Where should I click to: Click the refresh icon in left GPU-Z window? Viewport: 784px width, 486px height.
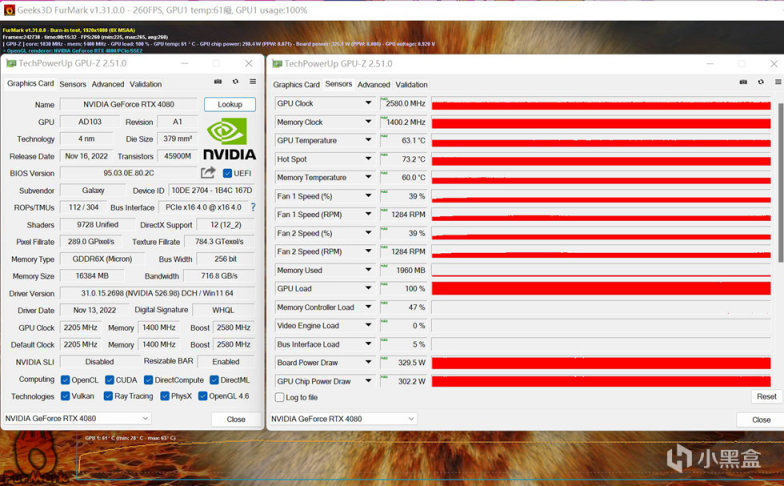tap(236, 82)
